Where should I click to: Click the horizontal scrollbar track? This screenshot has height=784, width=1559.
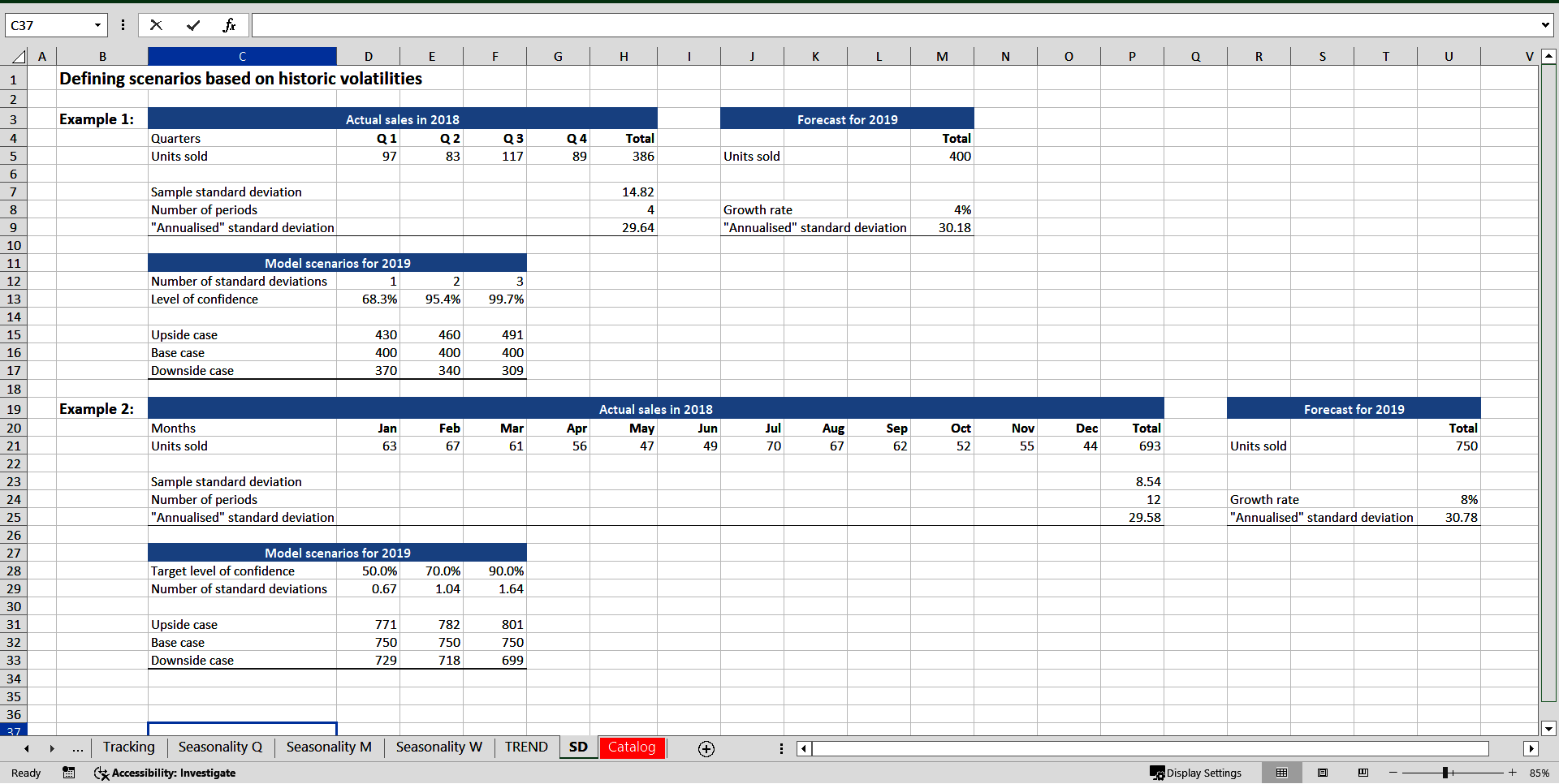pyautogui.click(x=1150, y=748)
